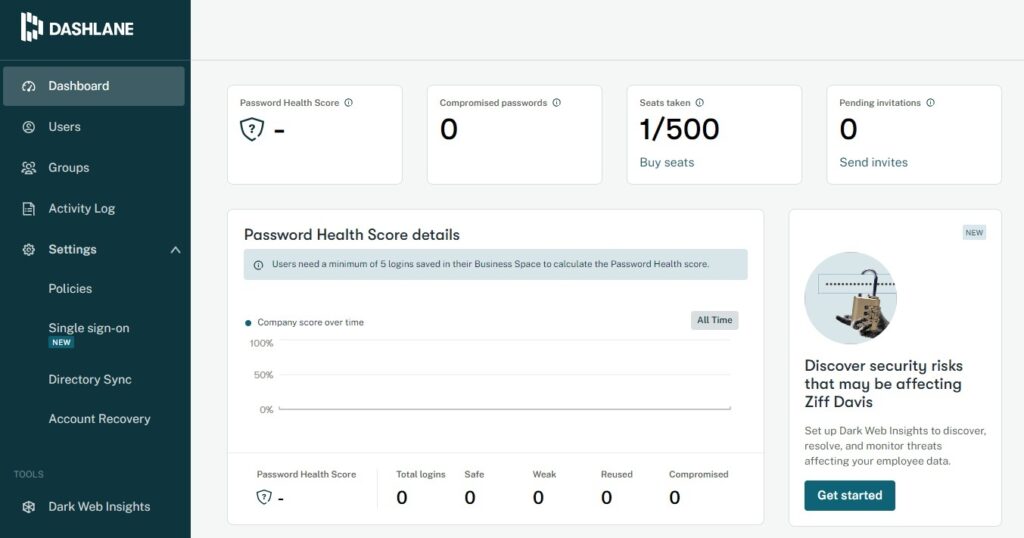
Task: Click the 0% axis label
Action: click(266, 410)
